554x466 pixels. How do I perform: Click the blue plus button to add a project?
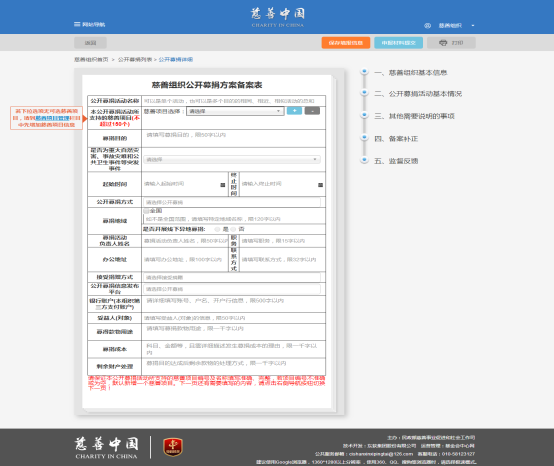point(294,111)
